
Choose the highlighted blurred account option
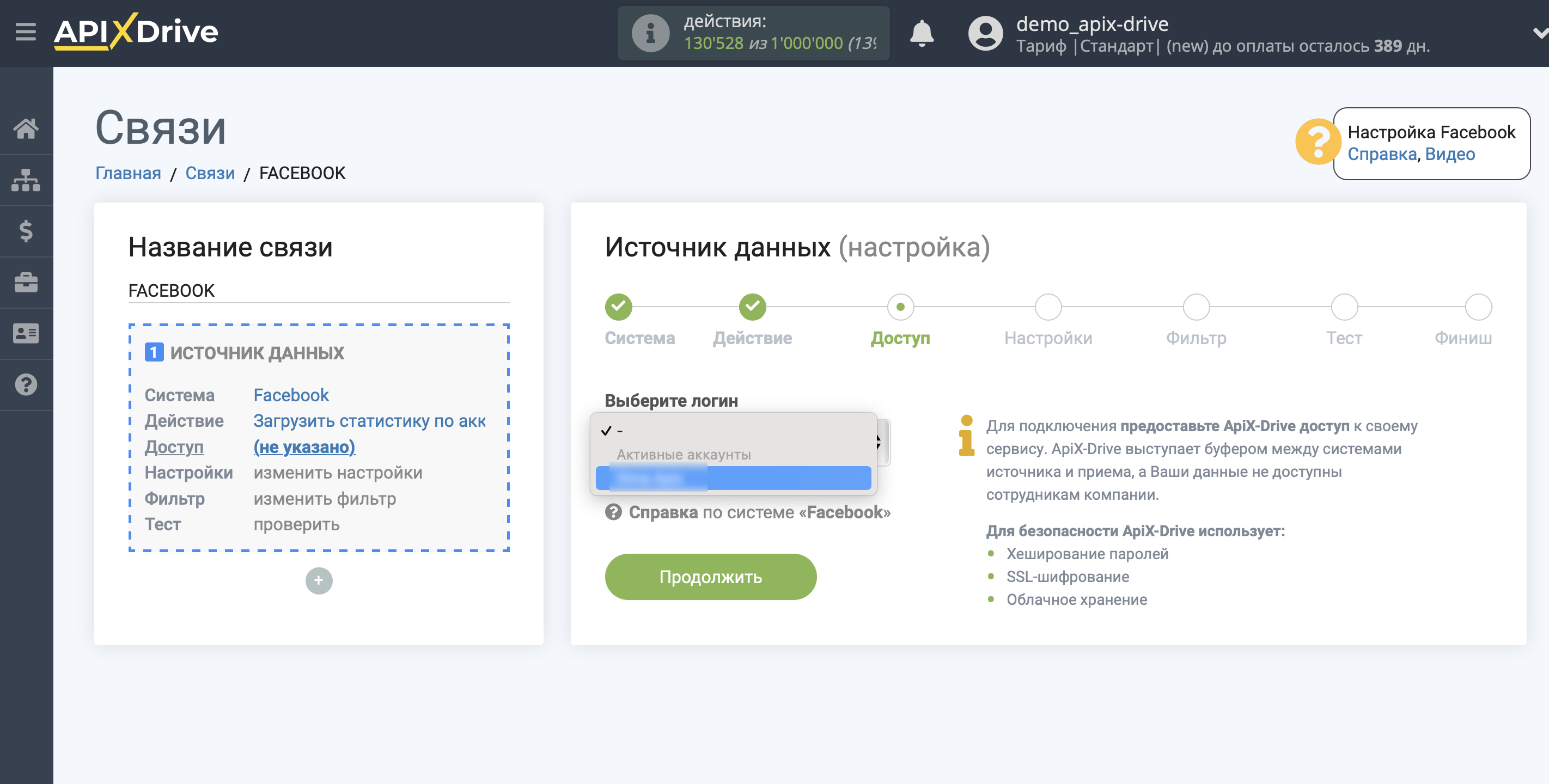733,478
